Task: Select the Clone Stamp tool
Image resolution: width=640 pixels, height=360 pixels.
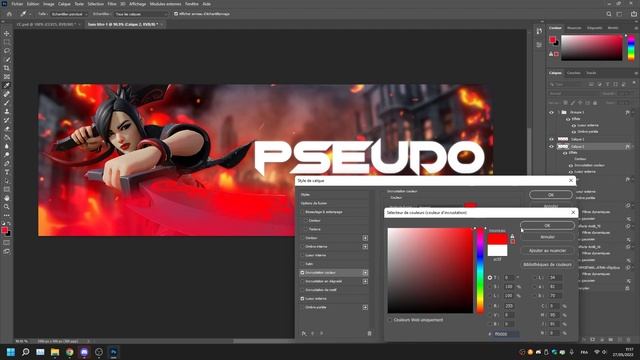Action: tap(7, 111)
